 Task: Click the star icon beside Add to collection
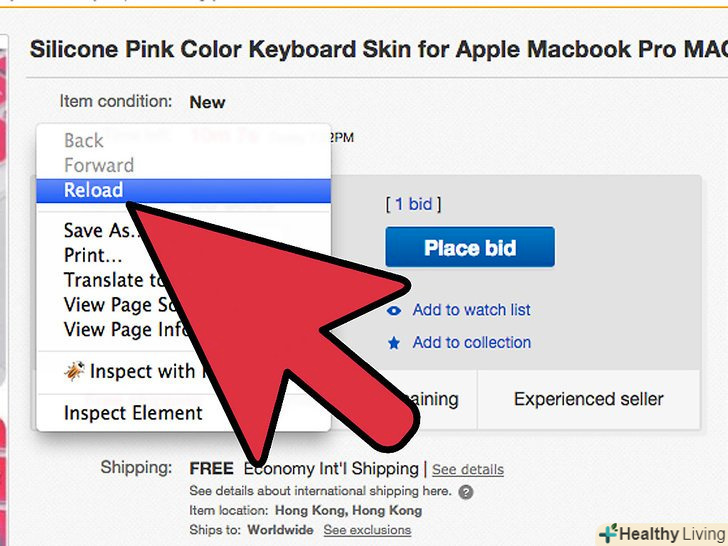pos(394,343)
